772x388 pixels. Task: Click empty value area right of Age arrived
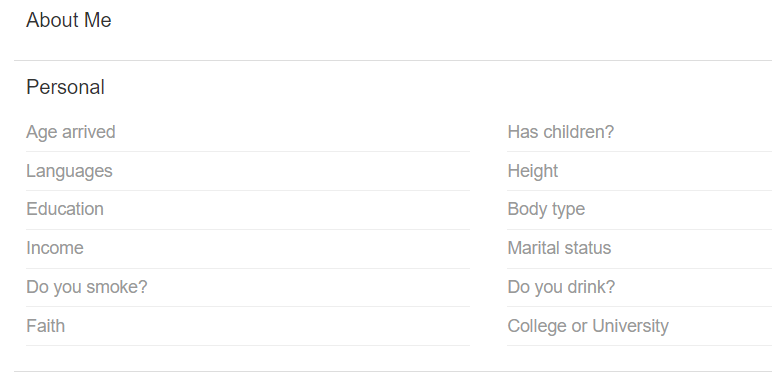click(292, 132)
